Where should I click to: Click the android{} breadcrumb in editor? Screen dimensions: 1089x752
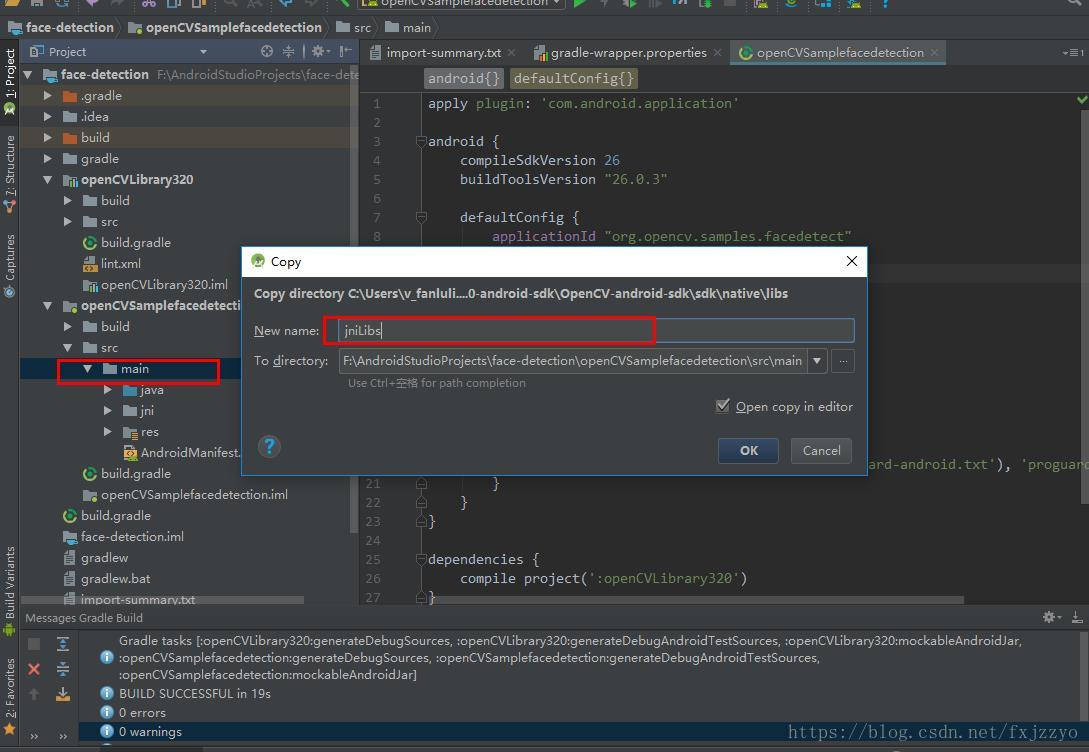464,78
